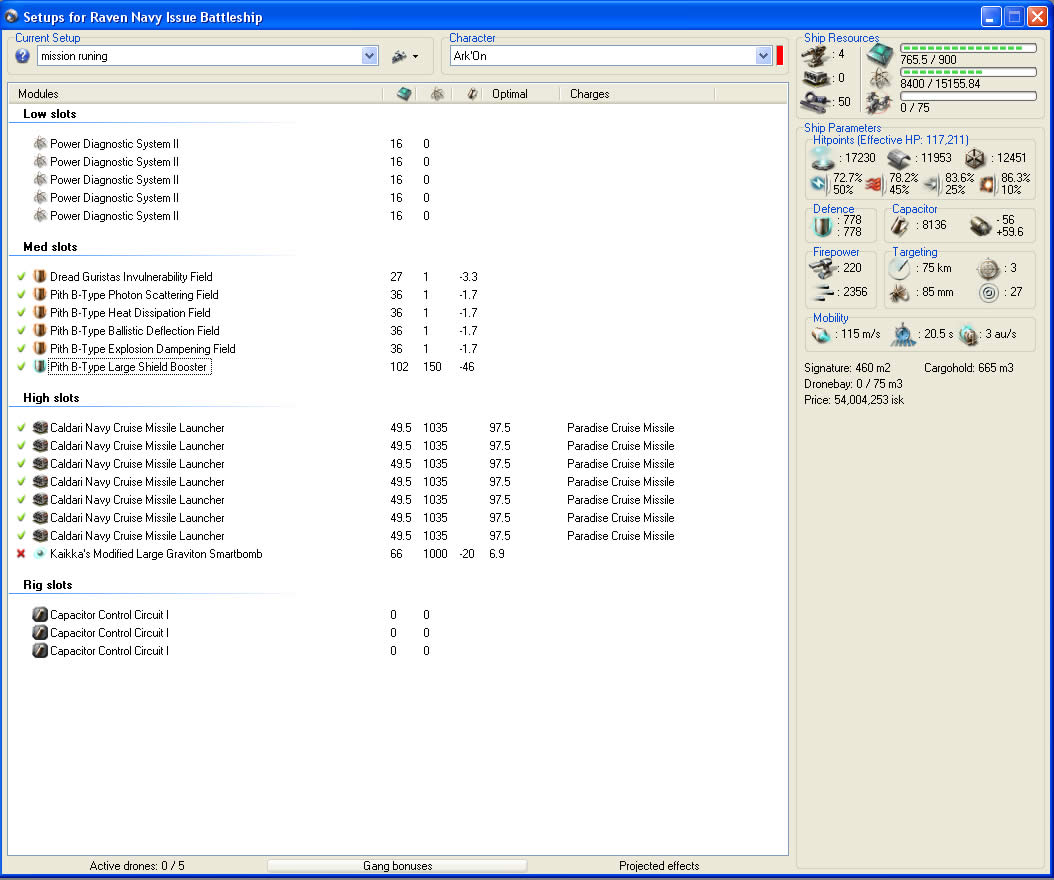Sort by the Charges column header
This screenshot has height=880, width=1054.
point(637,94)
